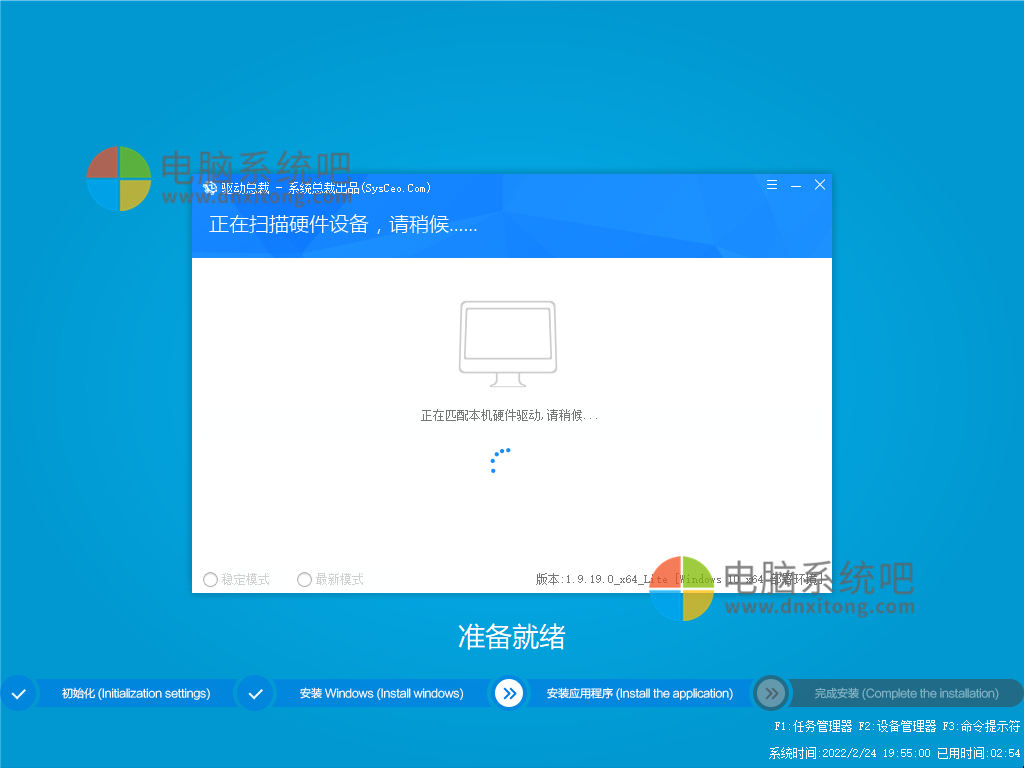Click the 驱动总裁 application icon in title bar

(210, 187)
